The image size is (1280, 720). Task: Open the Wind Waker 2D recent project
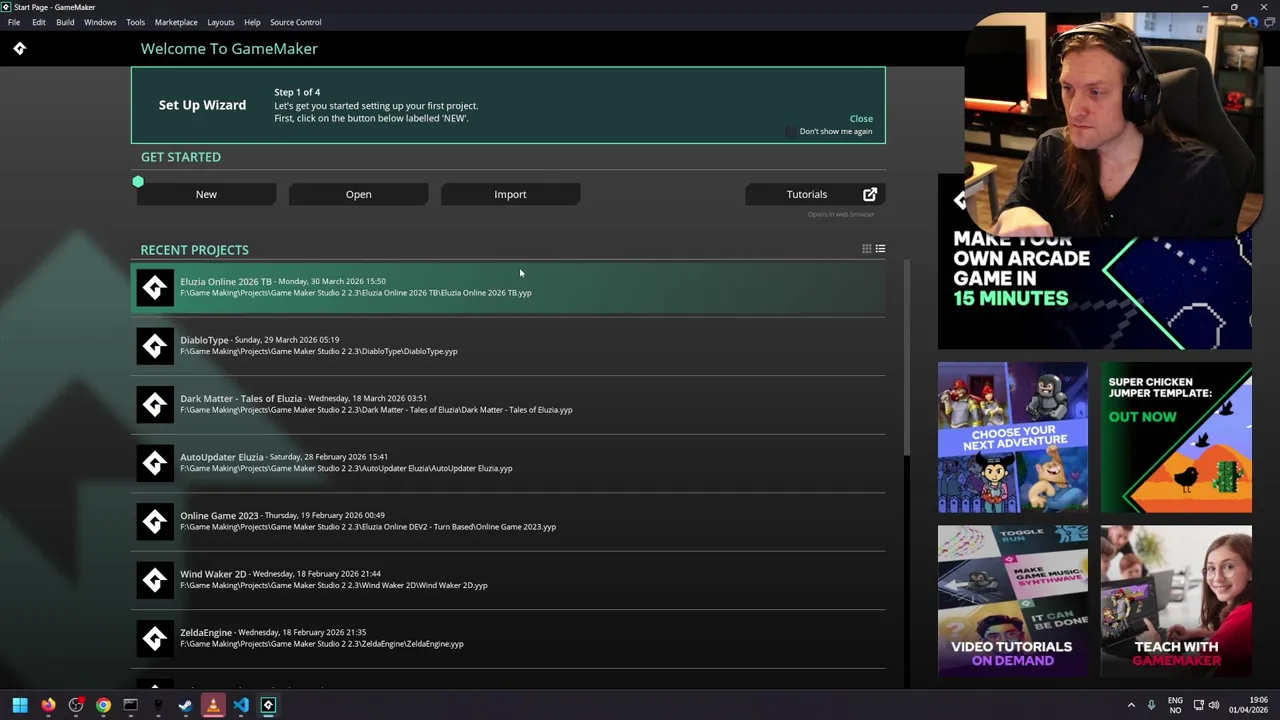(x=508, y=580)
